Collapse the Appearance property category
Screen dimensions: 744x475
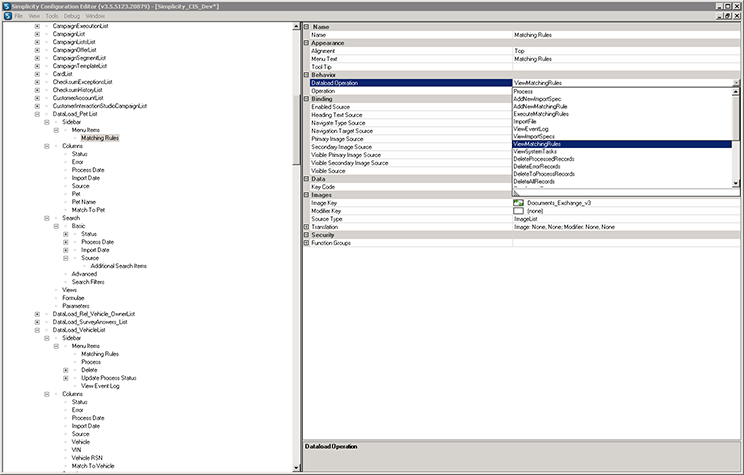click(307, 43)
